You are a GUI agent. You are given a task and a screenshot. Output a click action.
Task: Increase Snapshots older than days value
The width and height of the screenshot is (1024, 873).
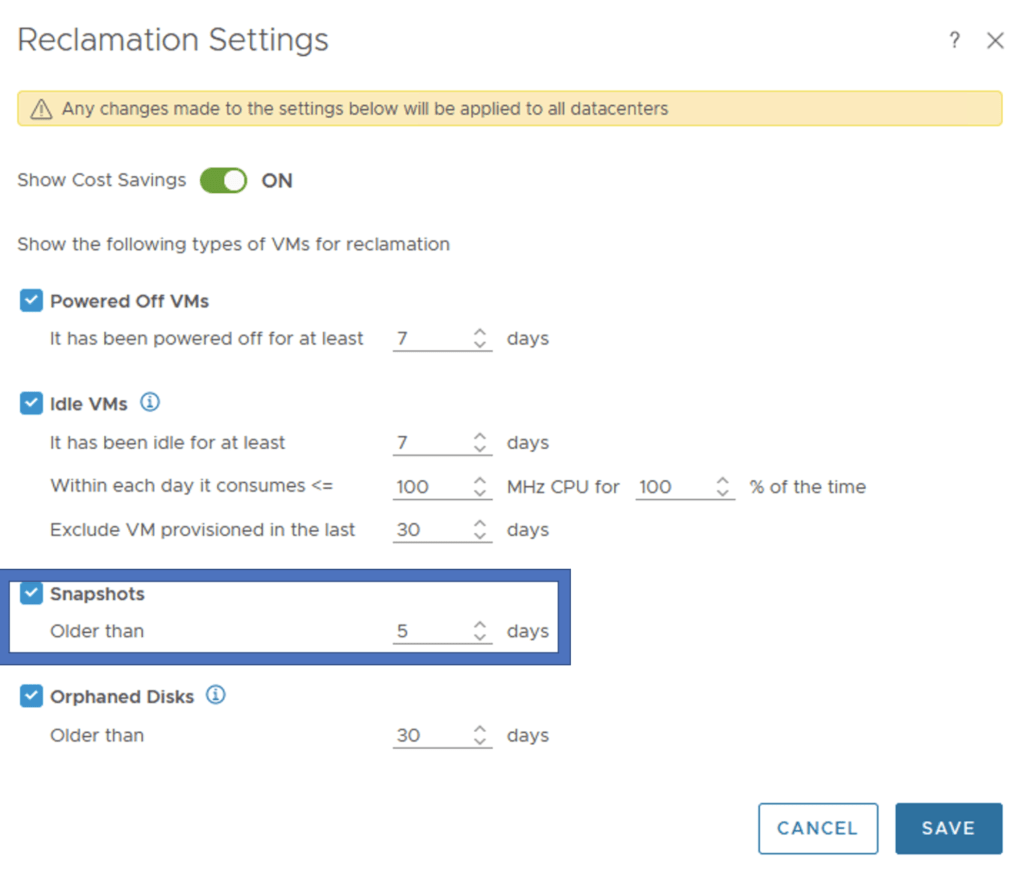pos(481,625)
